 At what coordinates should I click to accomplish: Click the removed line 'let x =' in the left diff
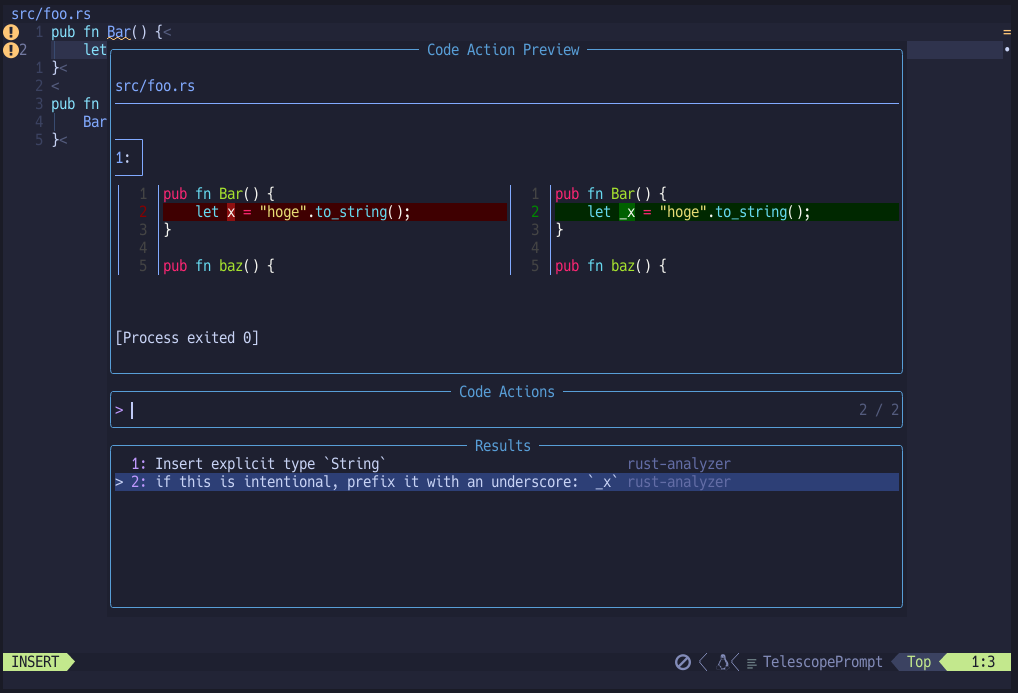[x=334, y=212]
